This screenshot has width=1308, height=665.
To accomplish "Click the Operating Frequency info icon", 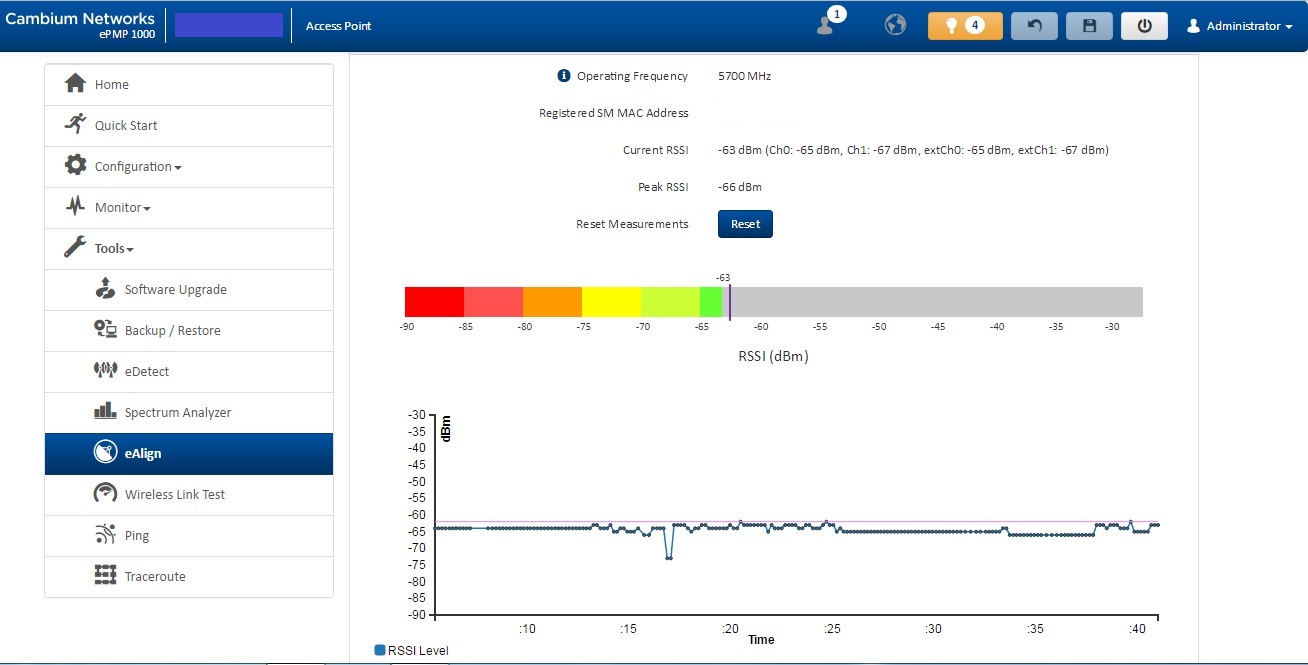I will click(x=564, y=76).
